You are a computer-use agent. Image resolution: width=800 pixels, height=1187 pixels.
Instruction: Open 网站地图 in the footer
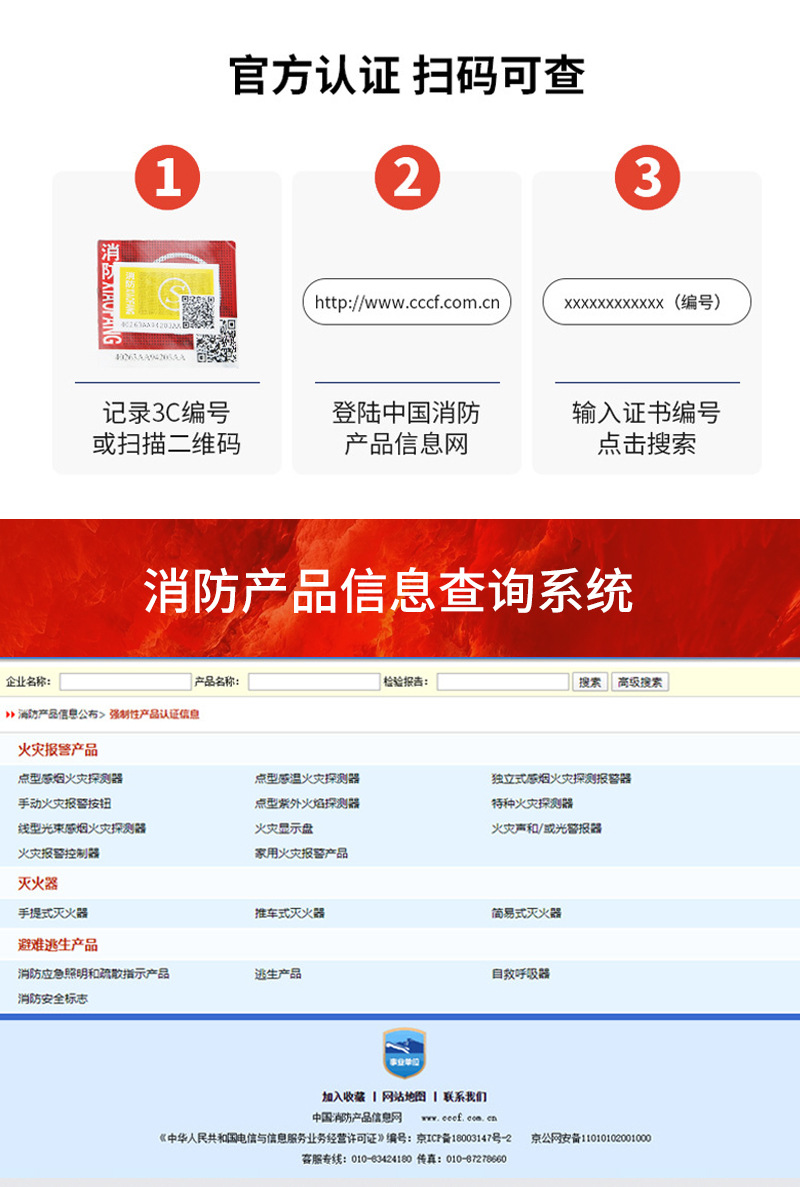tap(403, 1097)
